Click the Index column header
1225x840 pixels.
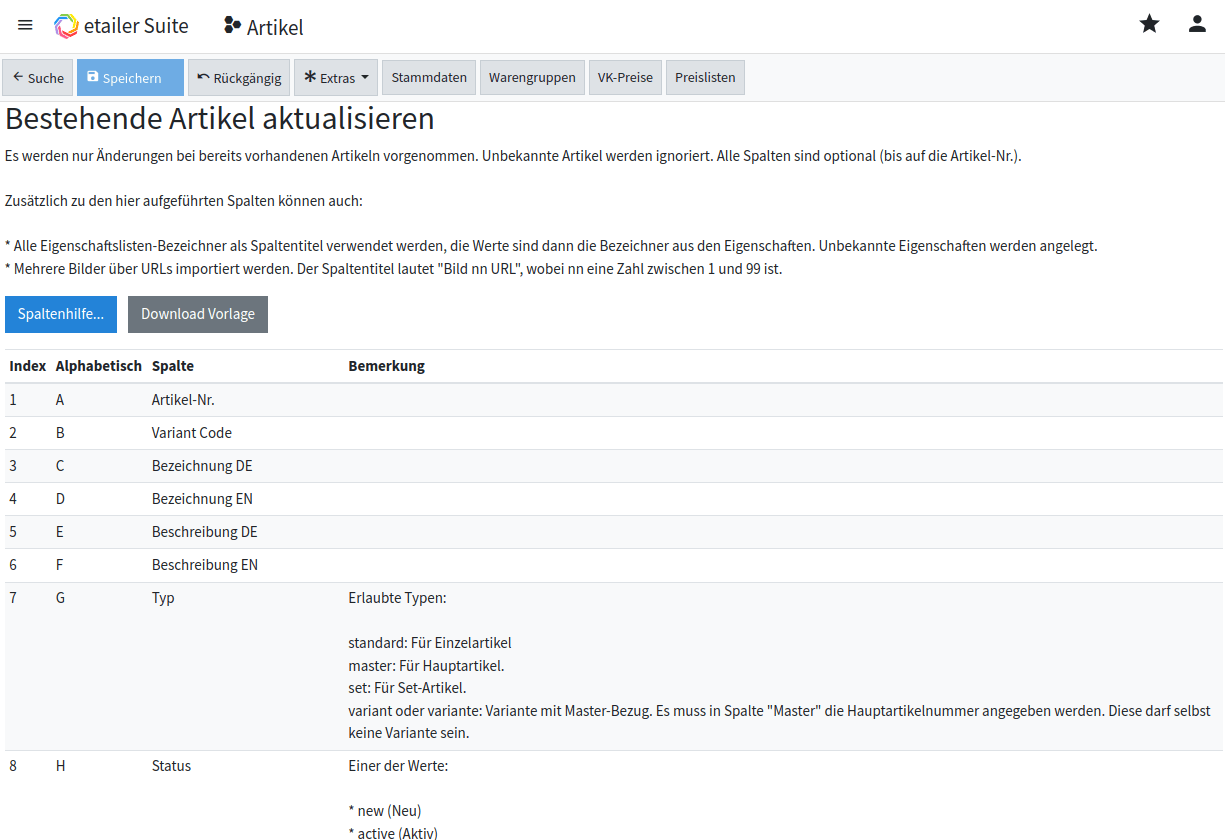point(28,366)
